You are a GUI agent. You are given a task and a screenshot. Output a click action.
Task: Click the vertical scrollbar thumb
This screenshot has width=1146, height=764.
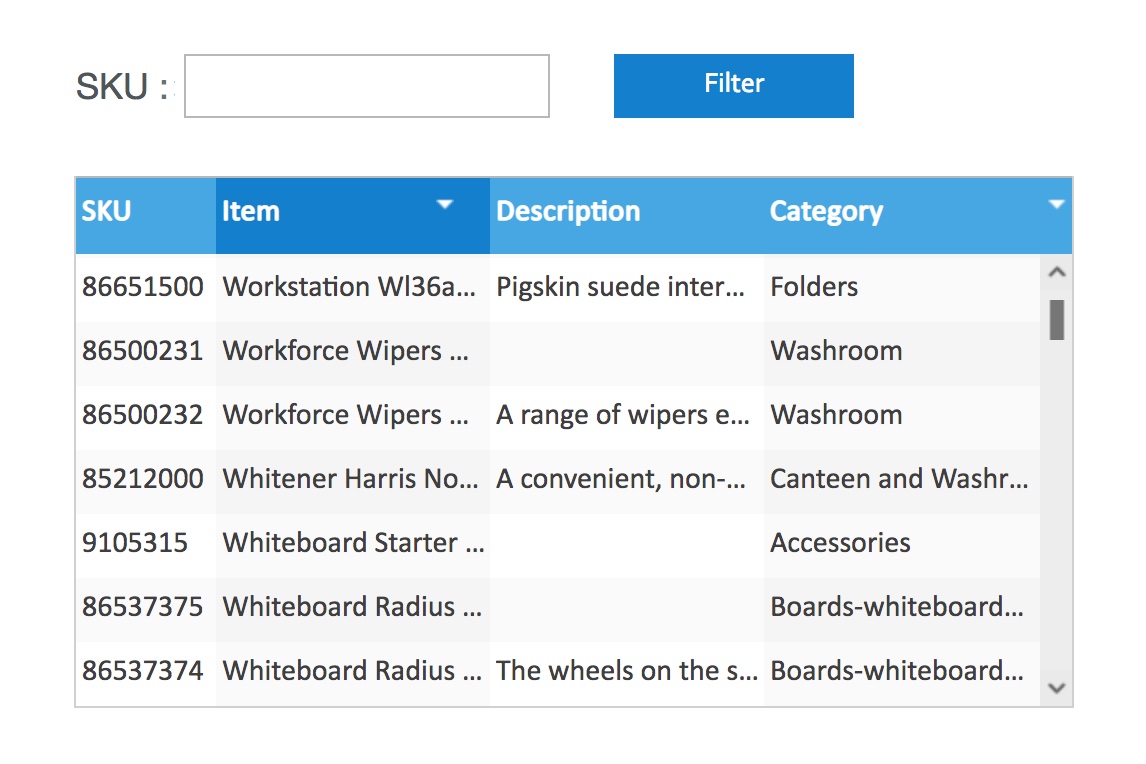[1057, 319]
